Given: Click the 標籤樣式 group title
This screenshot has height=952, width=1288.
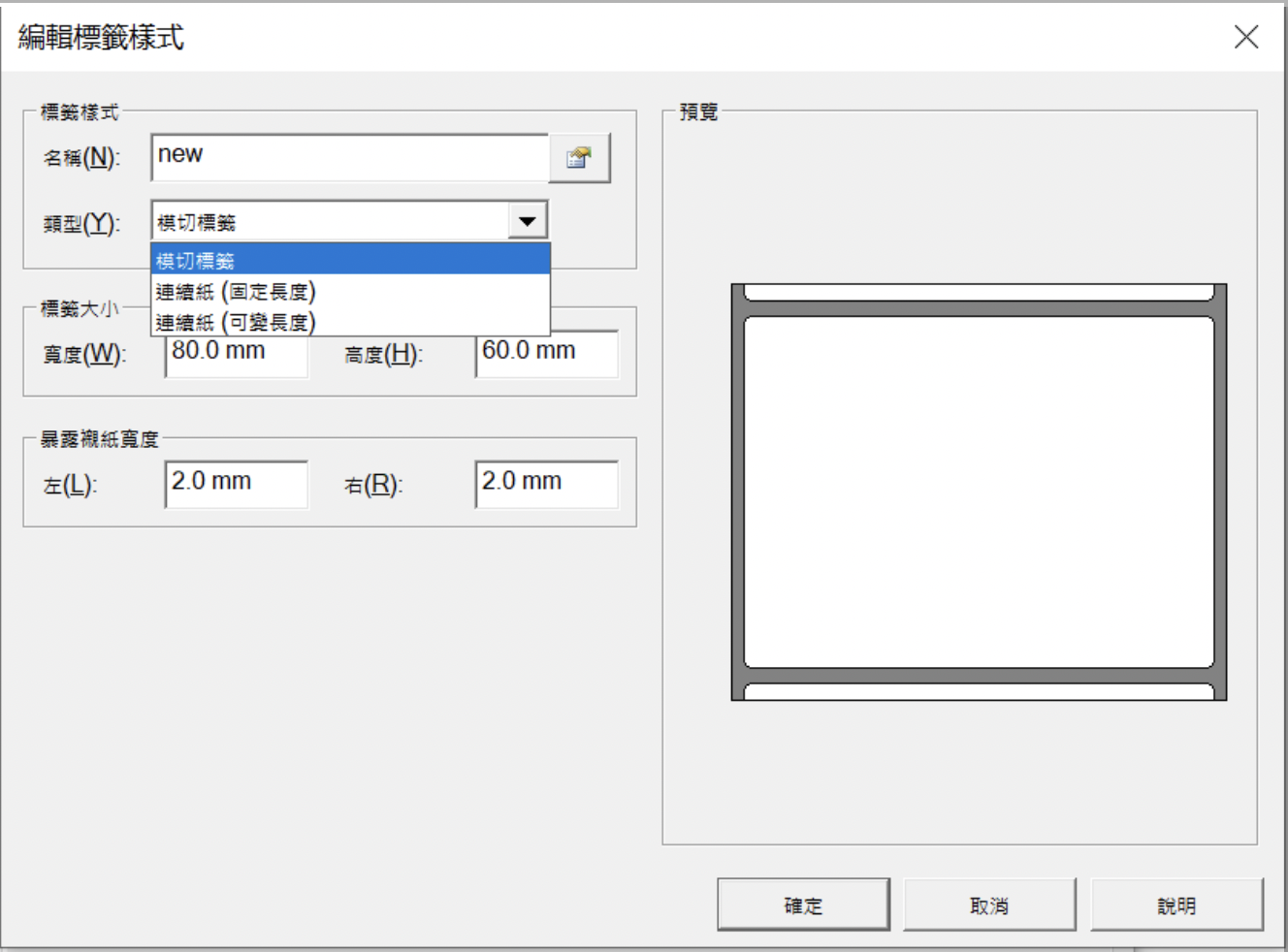Looking at the screenshot, I should [x=80, y=111].
